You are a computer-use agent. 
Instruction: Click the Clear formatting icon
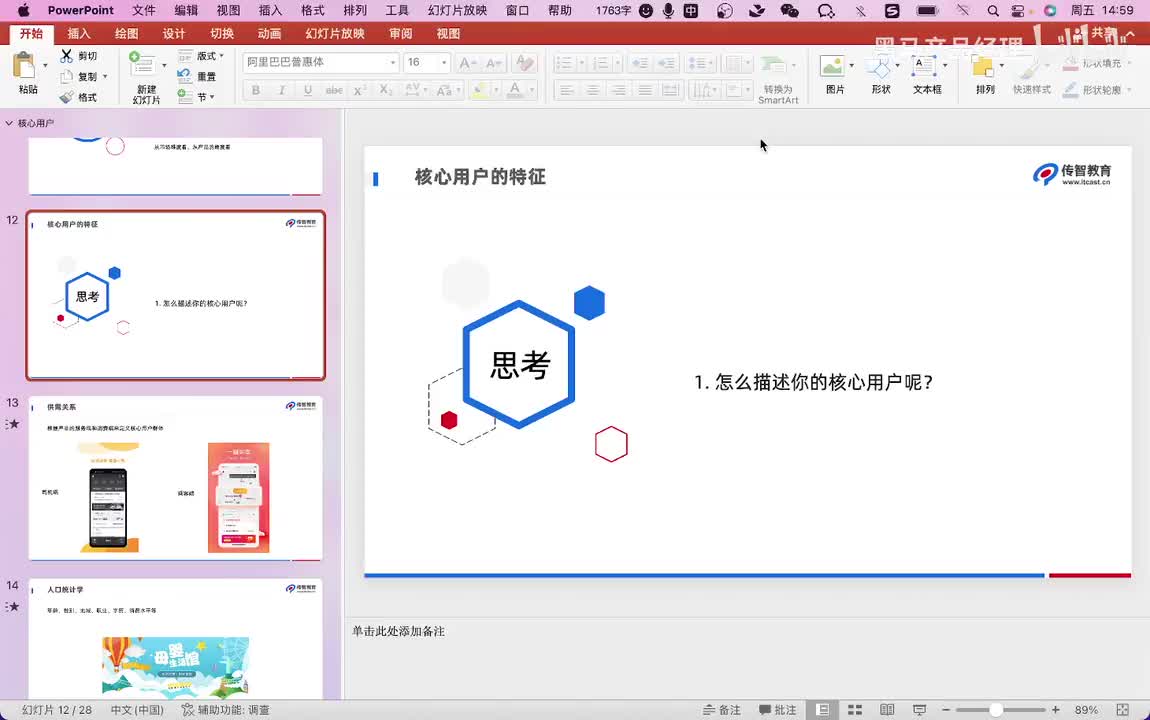pyautogui.click(x=524, y=63)
